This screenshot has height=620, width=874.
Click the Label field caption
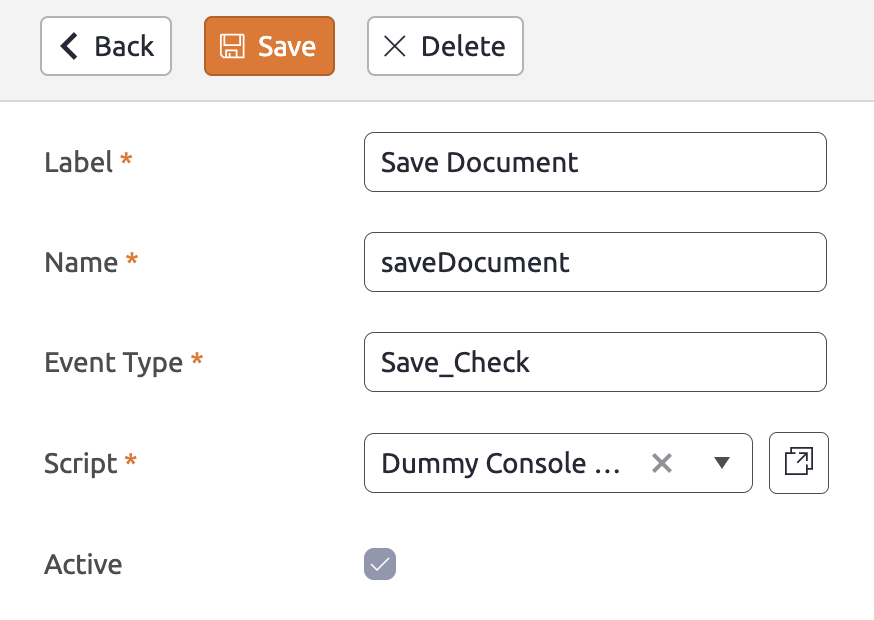click(x=79, y=162)
